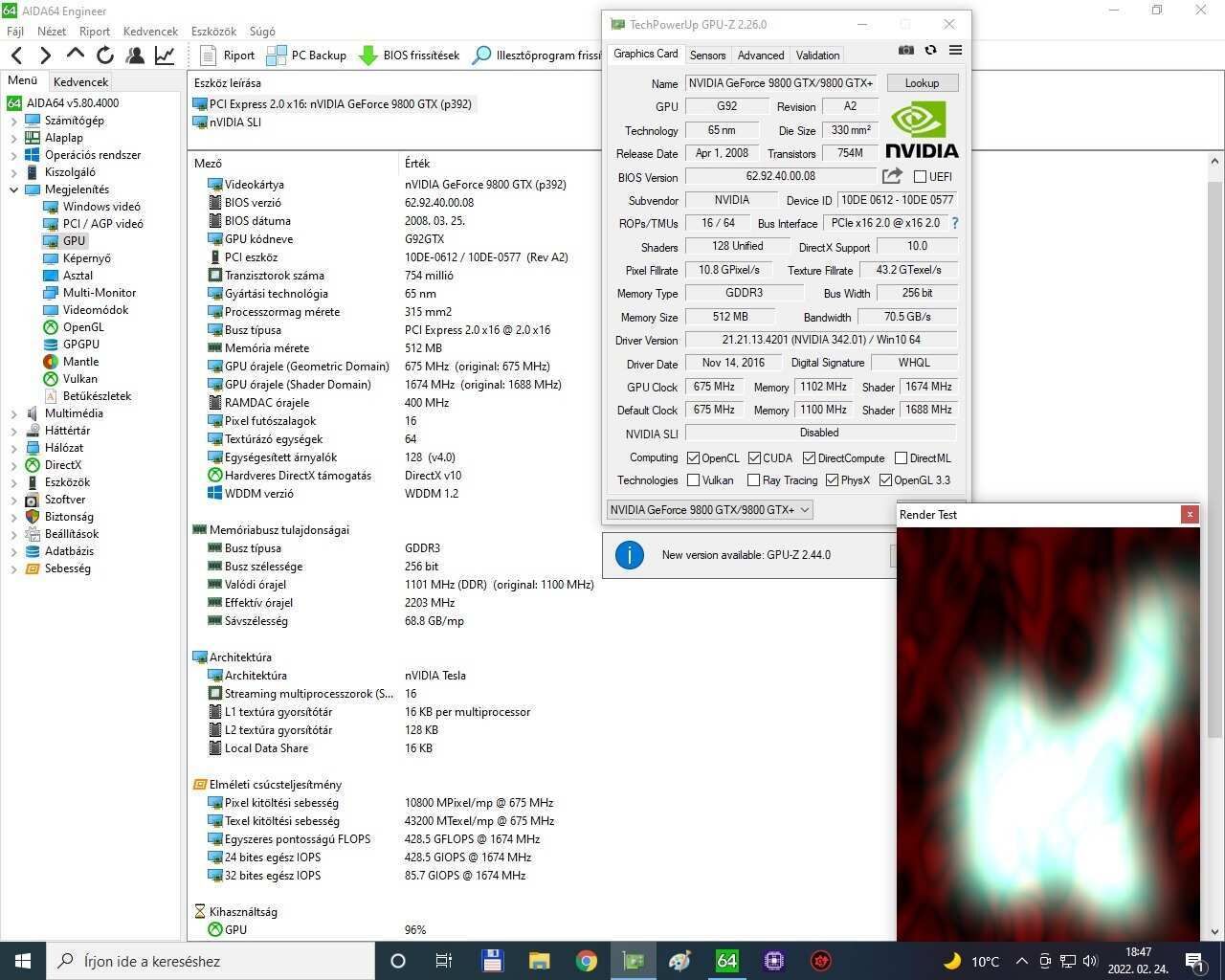Toggle the OpenCL checkbox

[693, 458]
